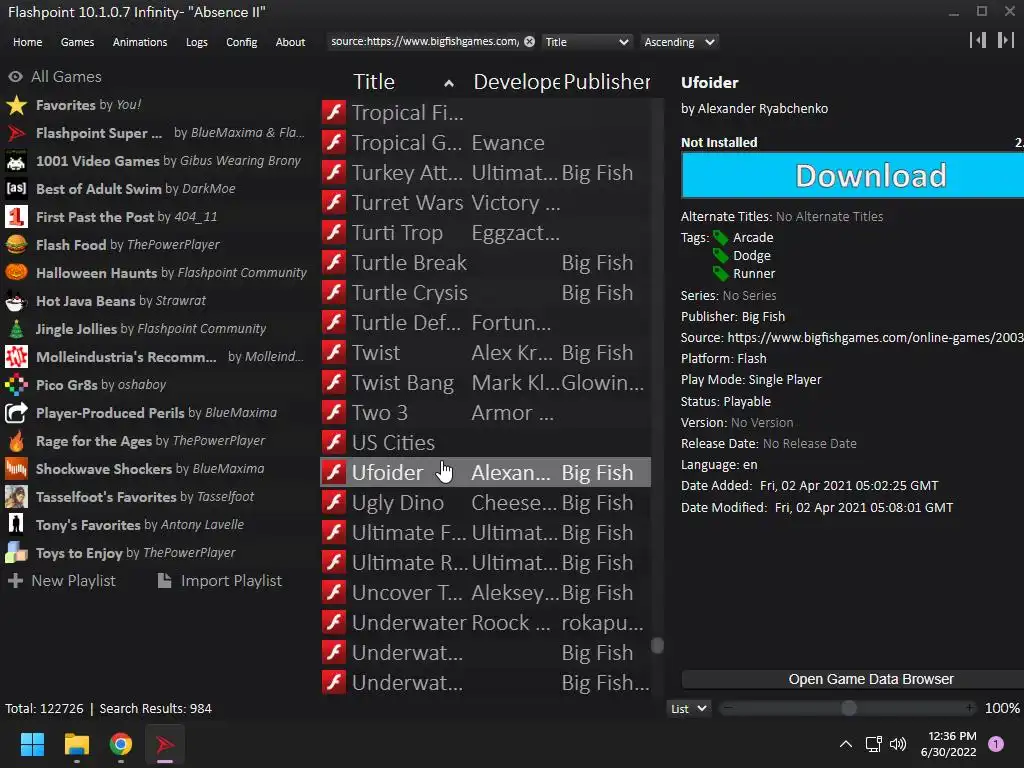Switch to the Animations tab
The image size is (1024, 768).
[x=140, y=42]
